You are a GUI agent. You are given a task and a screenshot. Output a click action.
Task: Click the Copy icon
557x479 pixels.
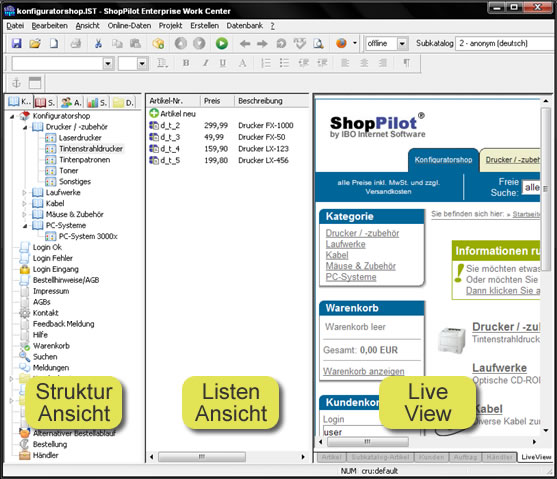point(117,43)
